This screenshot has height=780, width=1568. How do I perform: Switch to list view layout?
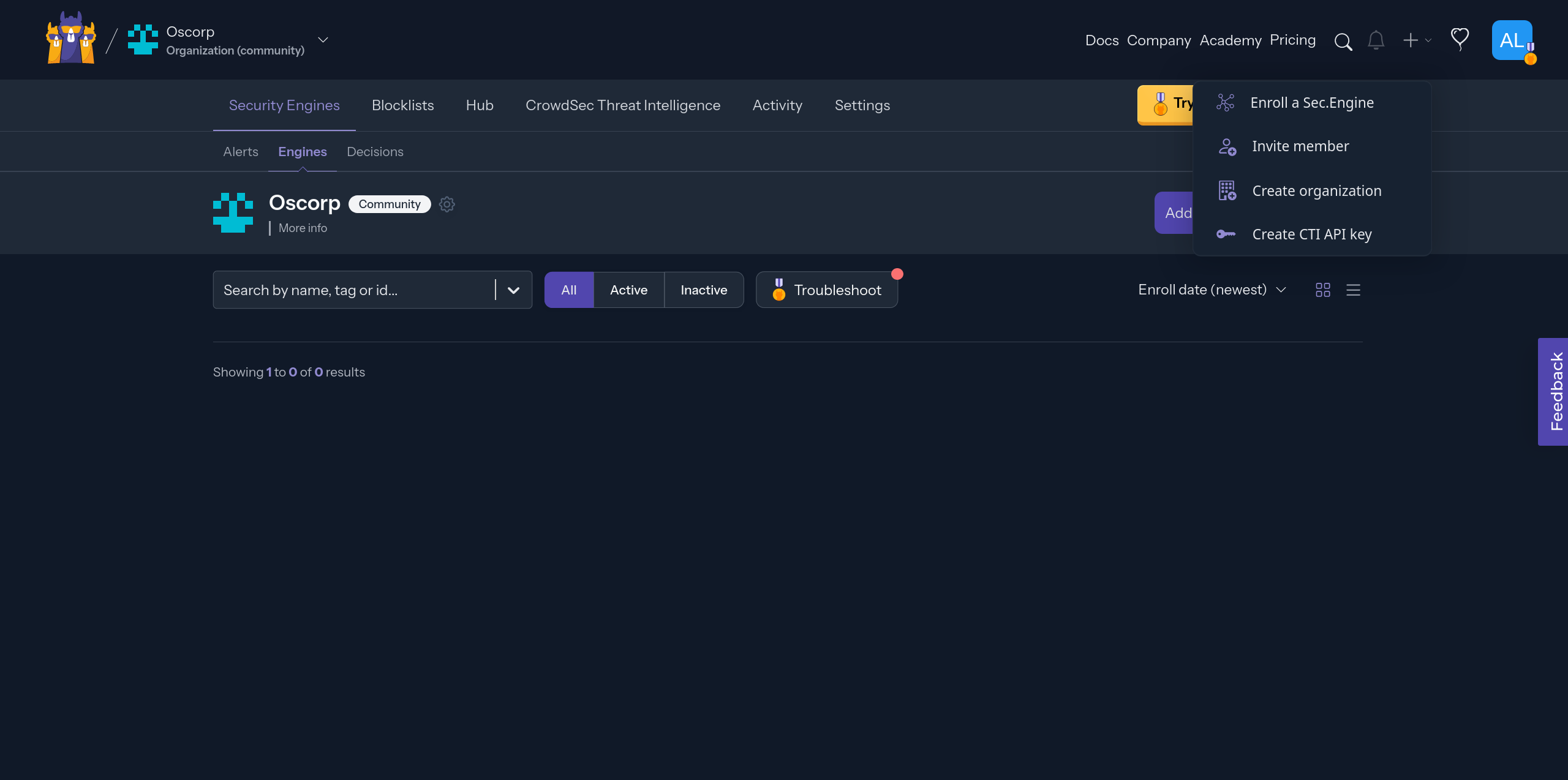[1354, 290]
